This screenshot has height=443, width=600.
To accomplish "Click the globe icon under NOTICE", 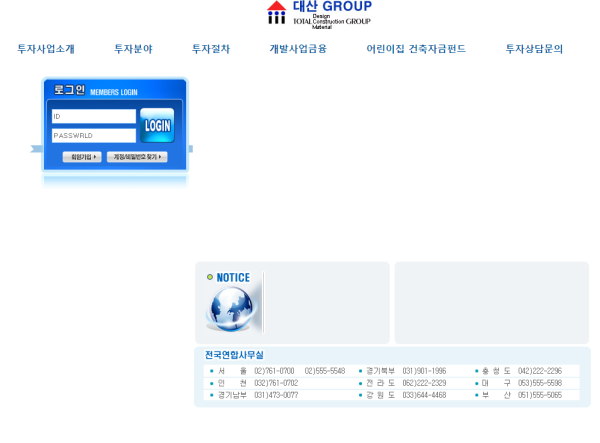I will (231, 309).
